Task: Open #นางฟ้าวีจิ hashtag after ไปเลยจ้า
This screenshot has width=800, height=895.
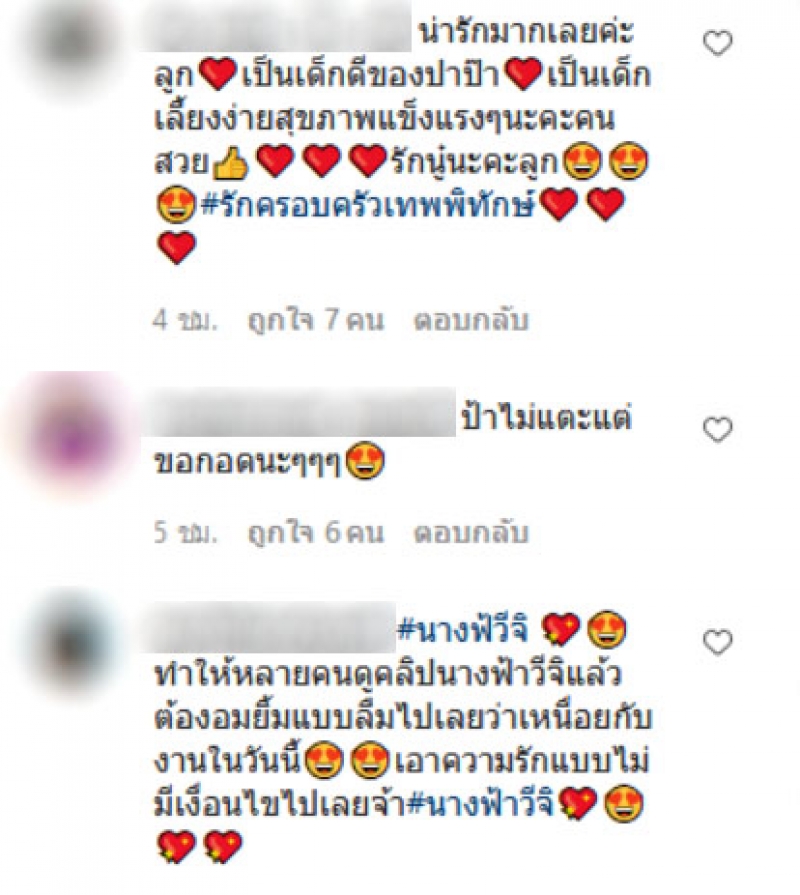Action: coord(481,805)
